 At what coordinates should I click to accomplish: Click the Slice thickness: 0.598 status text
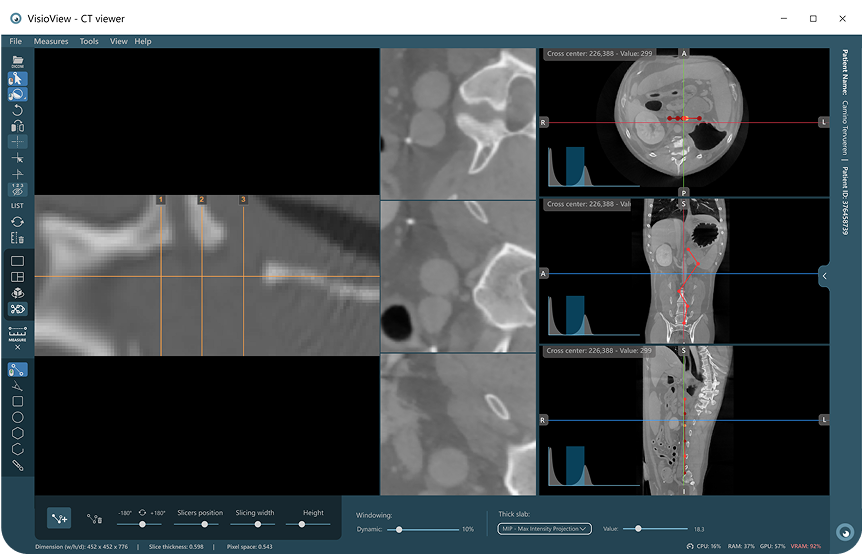click(176, 547)
